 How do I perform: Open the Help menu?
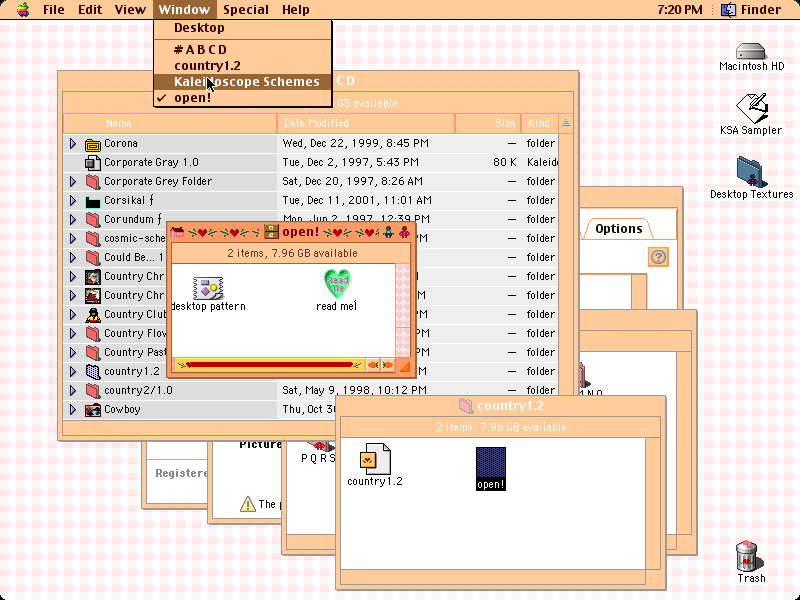click(x=295, y=10)
